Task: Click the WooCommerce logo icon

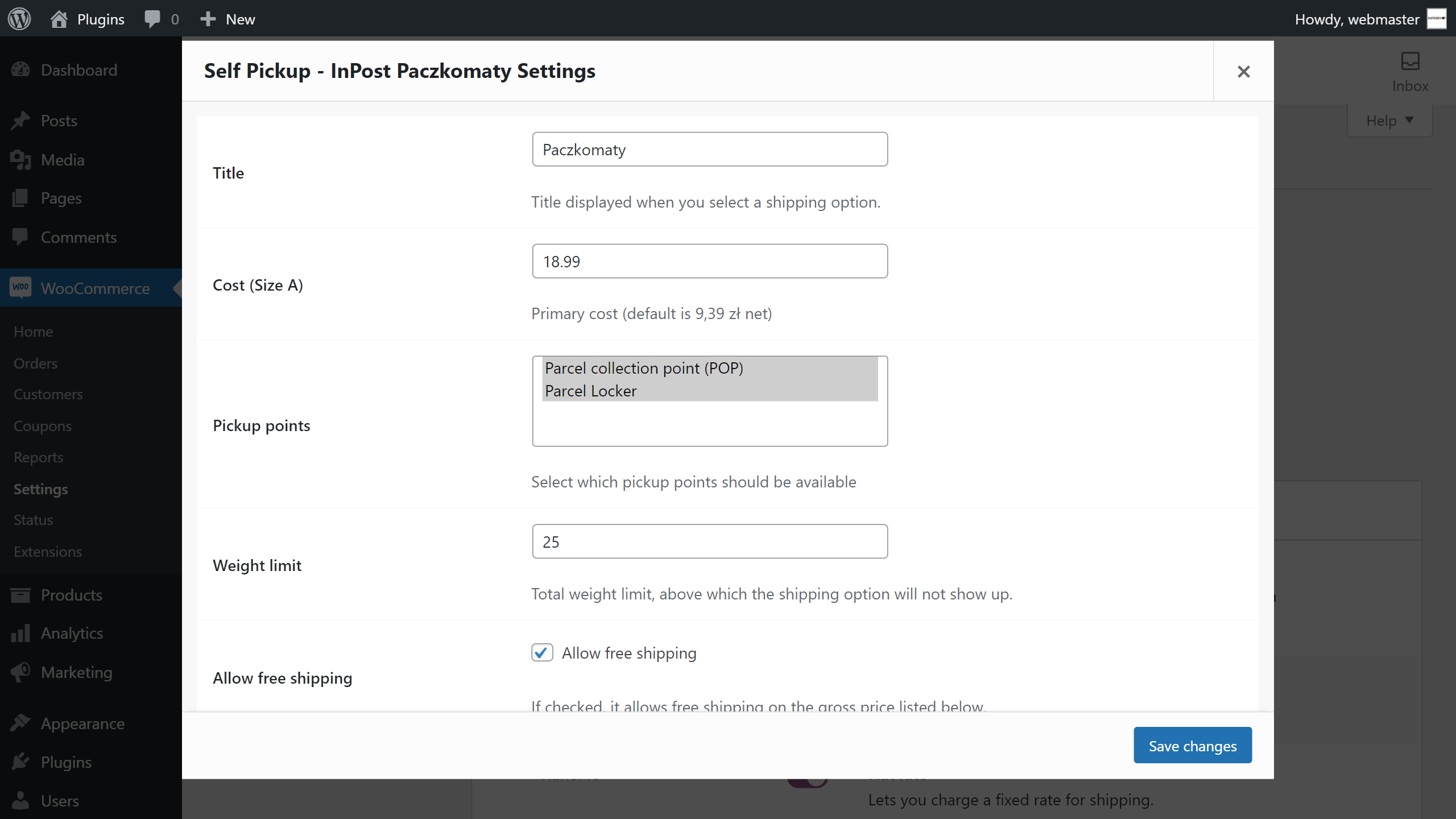Action: 20,288
